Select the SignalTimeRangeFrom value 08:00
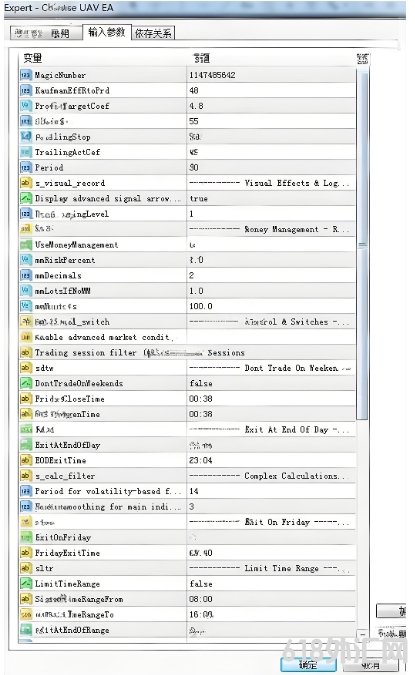Viewport: 415px width, 675px height. pos(201,599)
